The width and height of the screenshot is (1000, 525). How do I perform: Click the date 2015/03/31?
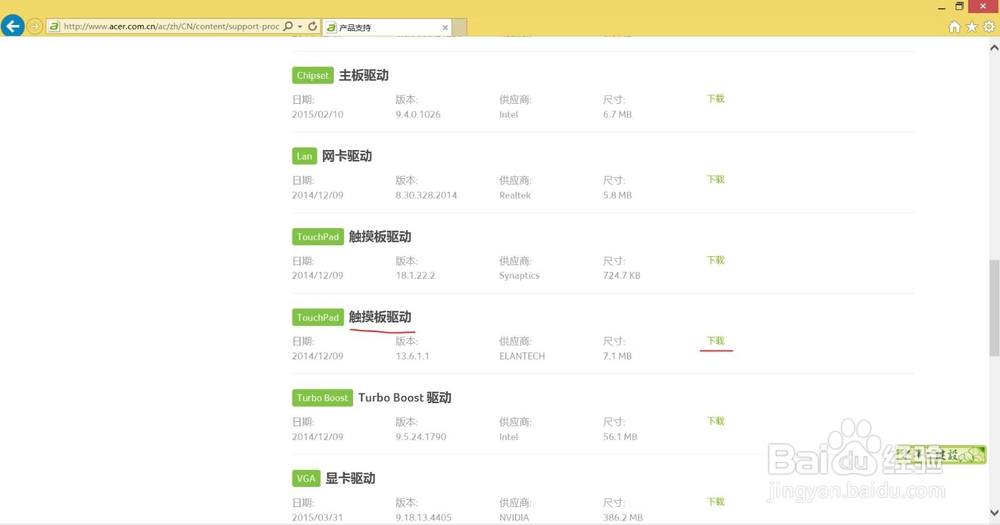(x=318, y=517)
